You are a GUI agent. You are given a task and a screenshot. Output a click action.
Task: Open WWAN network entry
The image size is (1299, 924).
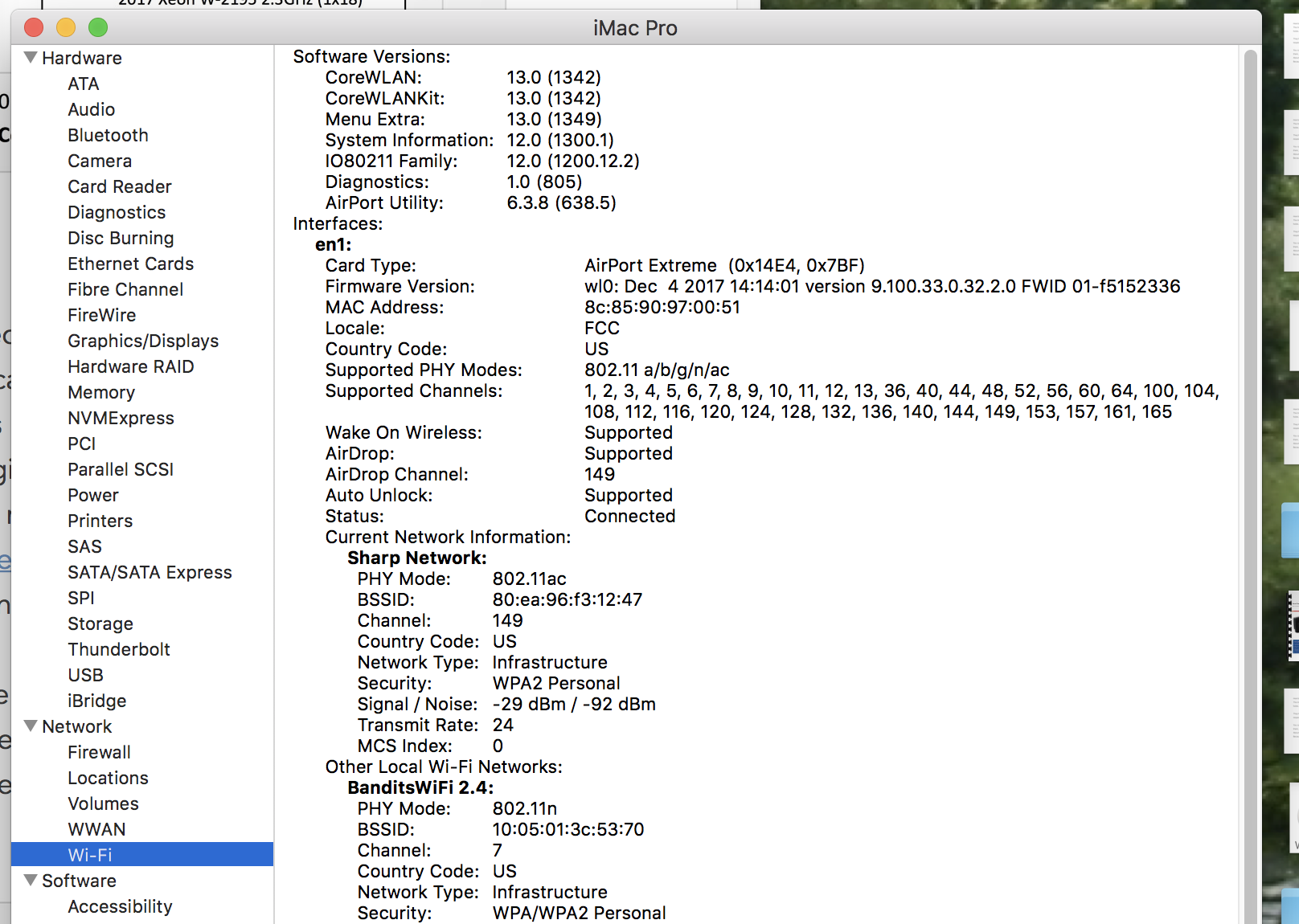tap(97, 829)
